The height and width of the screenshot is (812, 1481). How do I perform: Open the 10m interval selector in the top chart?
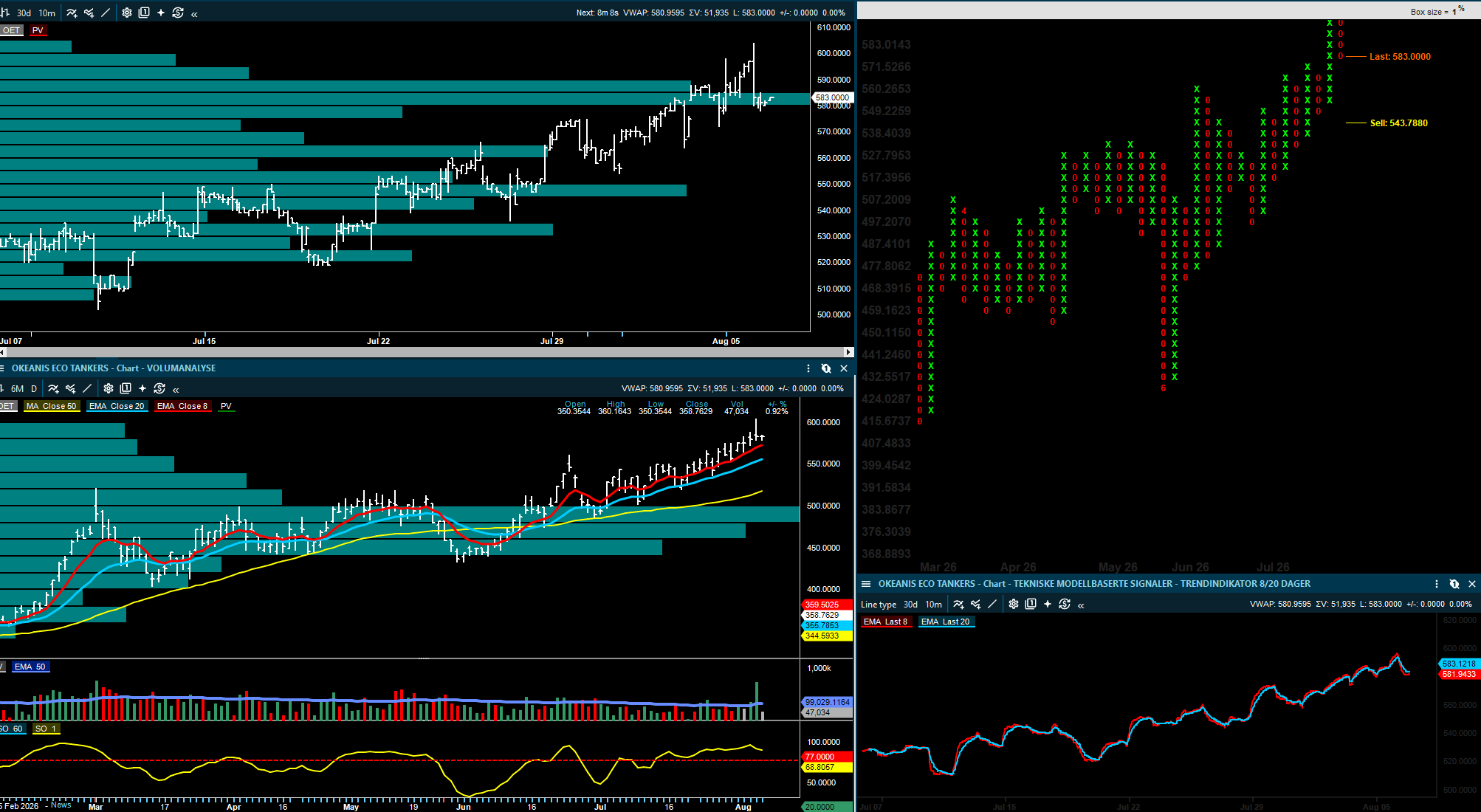click(x=47, y=13)
